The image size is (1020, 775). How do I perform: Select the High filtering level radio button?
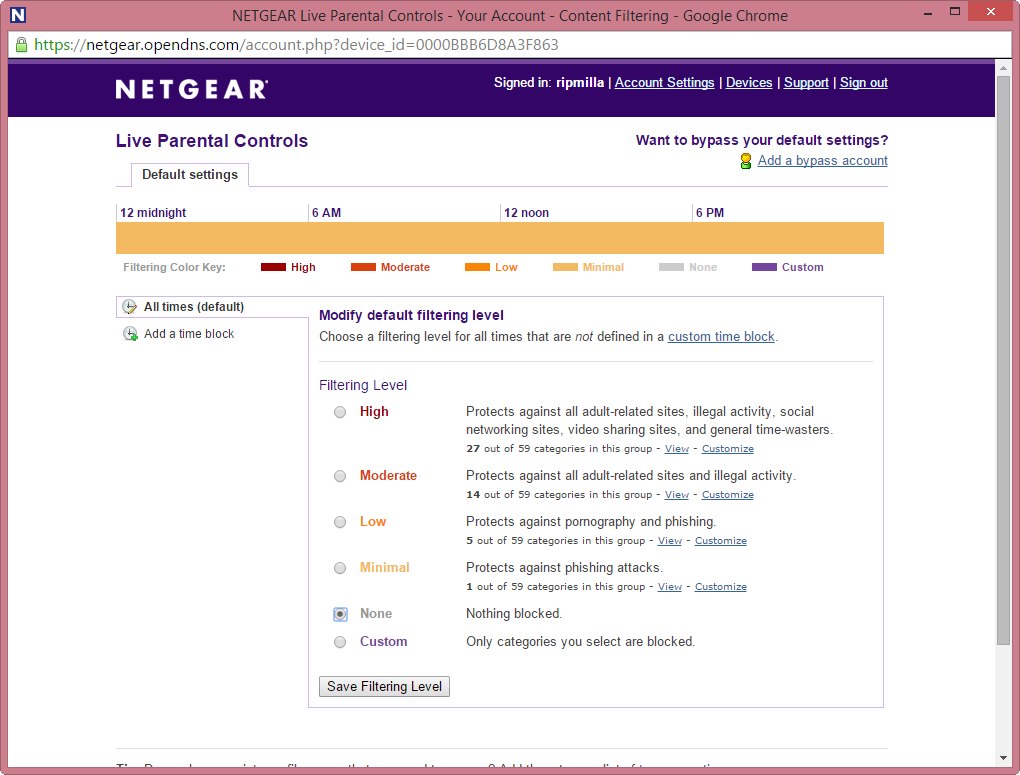[340, 412]
